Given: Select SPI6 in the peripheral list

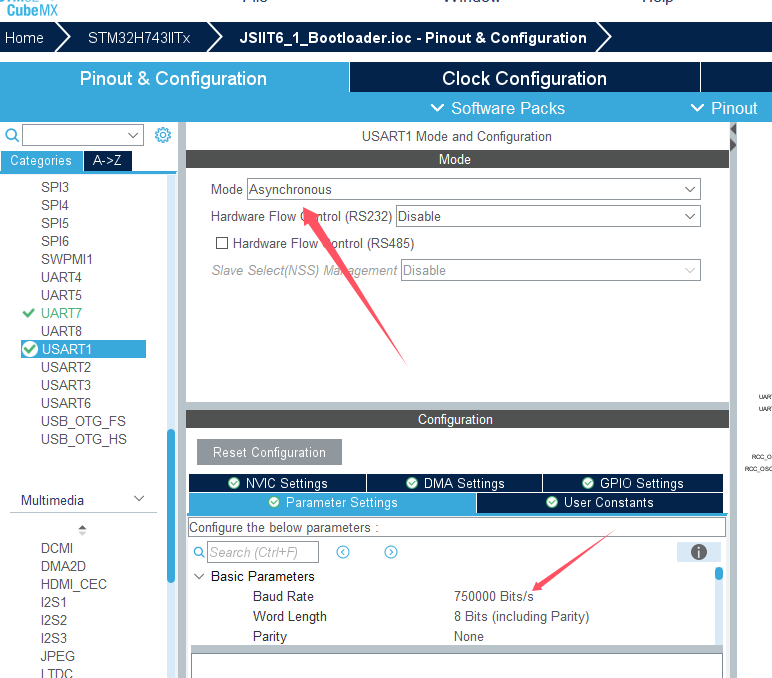Looking at the screenshot, I should [55, 241].
